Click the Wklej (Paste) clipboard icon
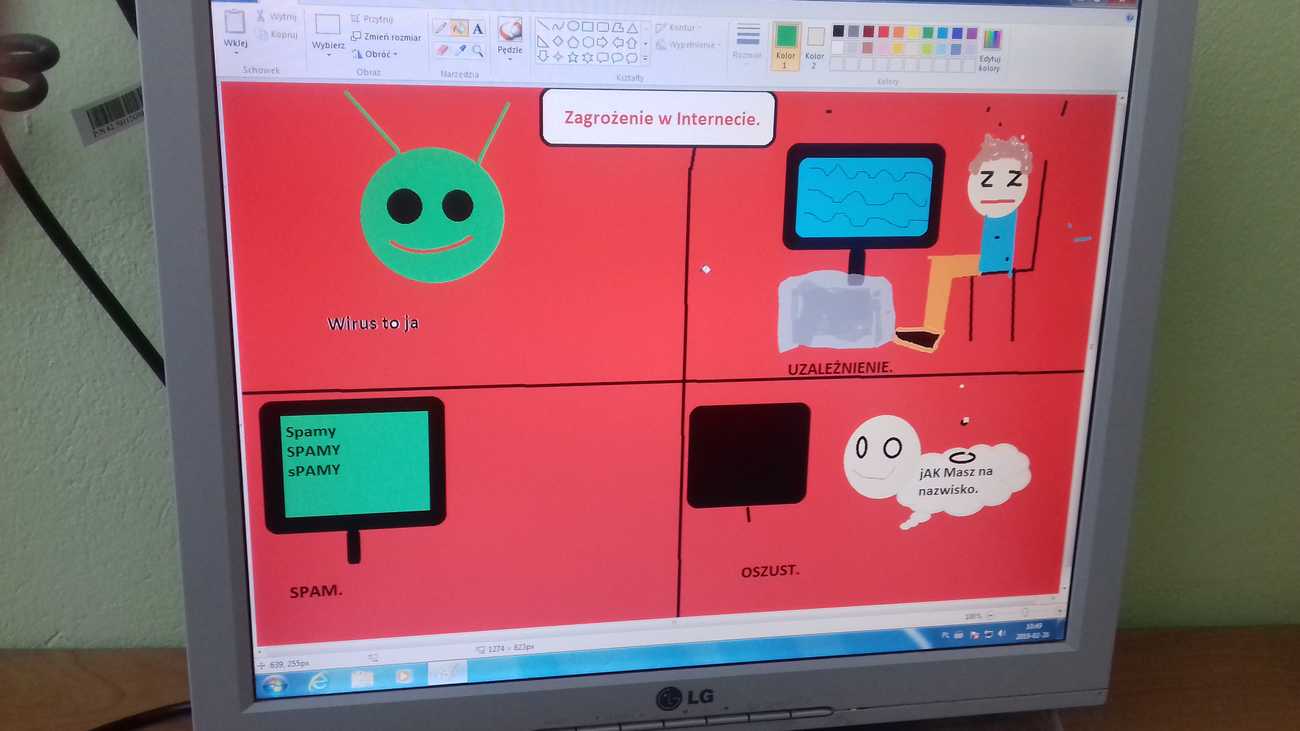Screen dimensions: 1300x731 234,21
